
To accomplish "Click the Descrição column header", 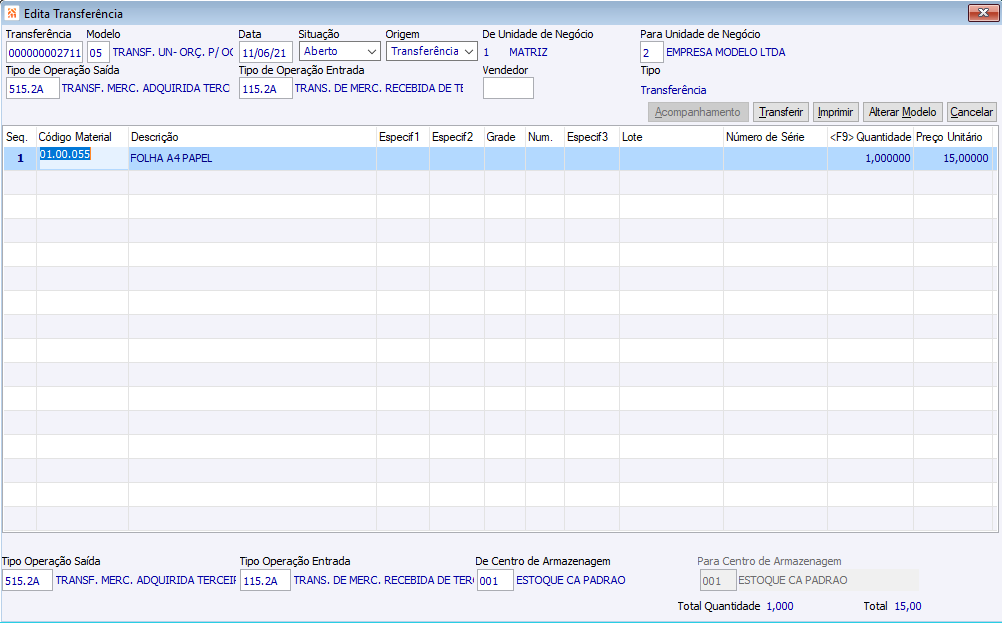I will (x=252, y=137).
